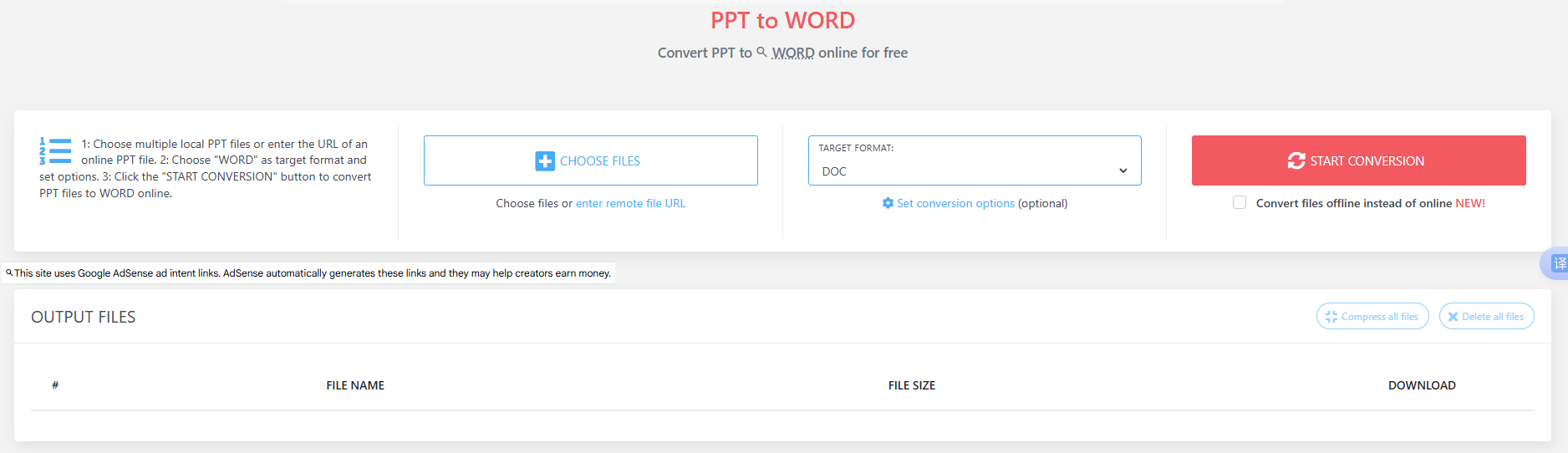
Task: Click the underlined WORD ad link
Action: coord(793,53)
